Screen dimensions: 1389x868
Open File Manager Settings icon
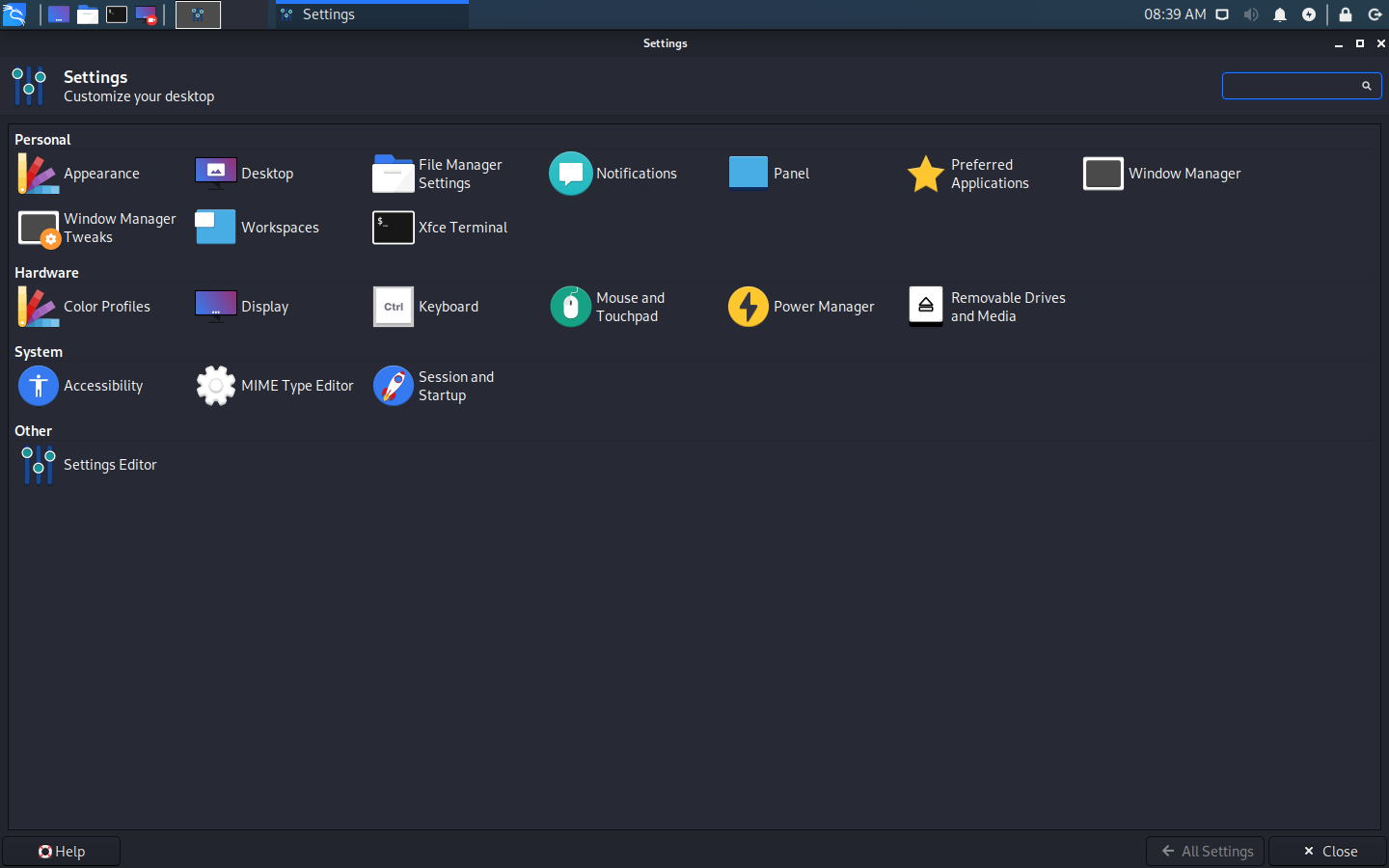pyautogui.click(x=394, y=174)
